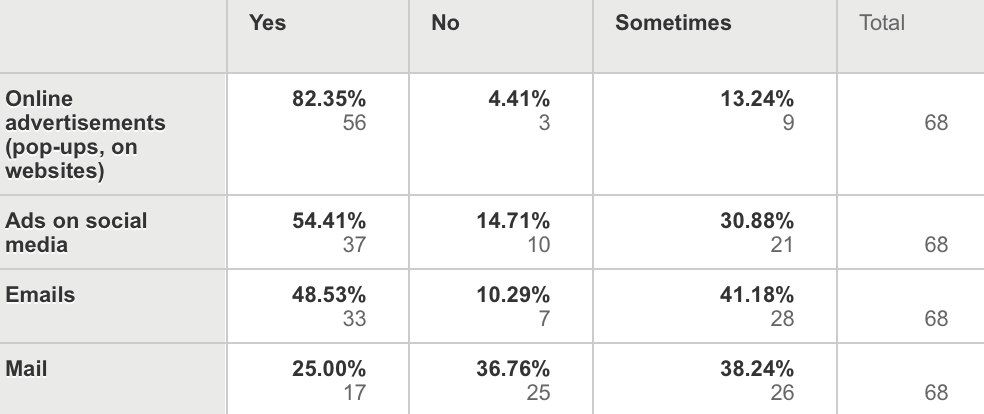Click the Mail row label
984x414 pixels.
pyautogui.click(x=26, y=369)
